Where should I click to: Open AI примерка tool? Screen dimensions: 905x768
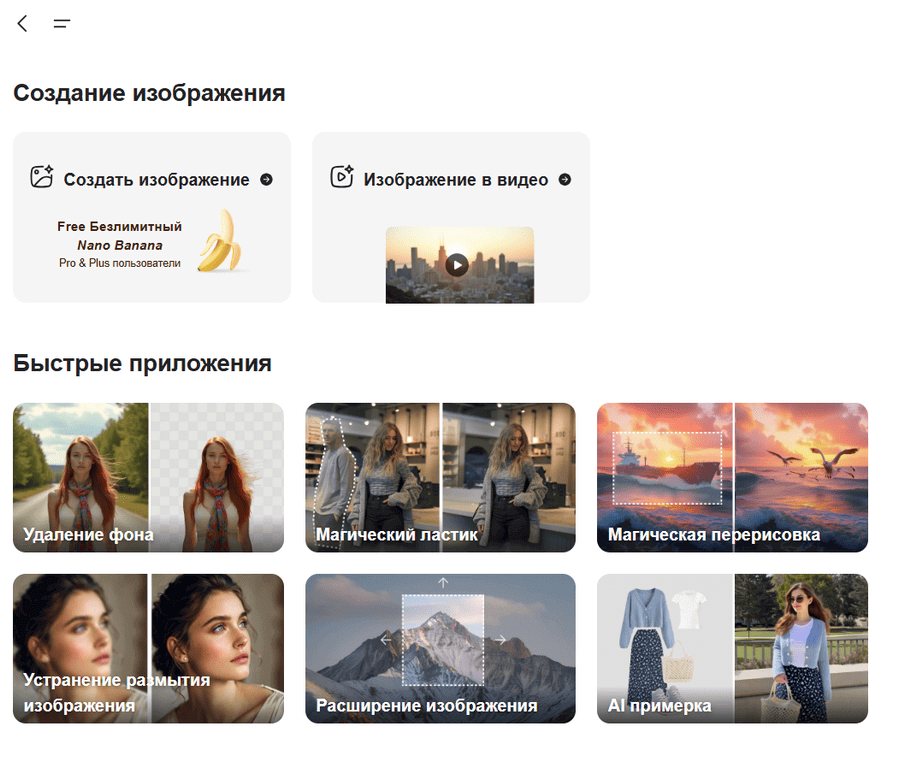(732, 648)
